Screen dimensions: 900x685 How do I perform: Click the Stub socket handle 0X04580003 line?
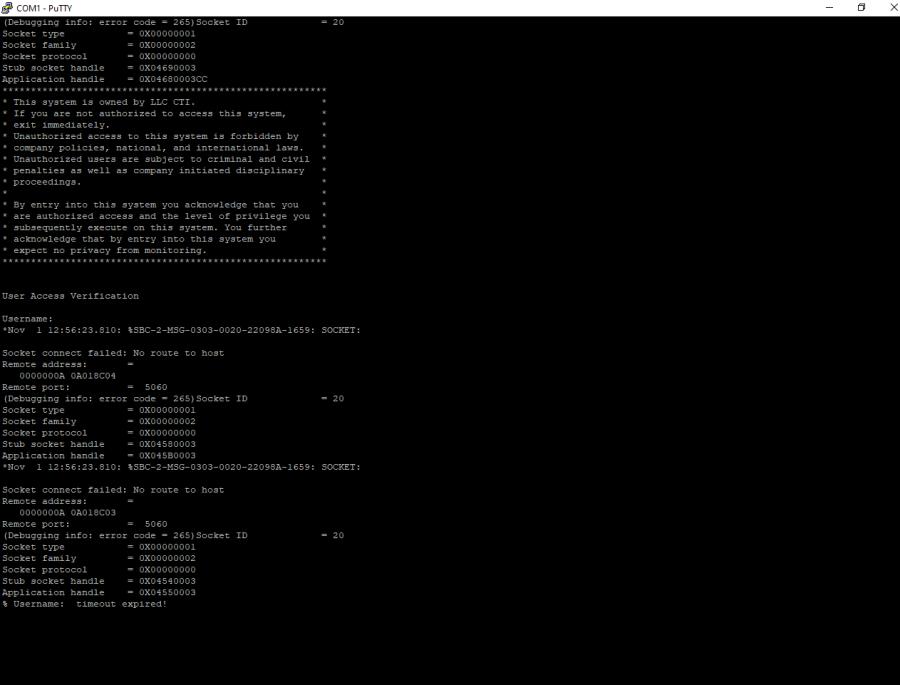pos(100,444)
